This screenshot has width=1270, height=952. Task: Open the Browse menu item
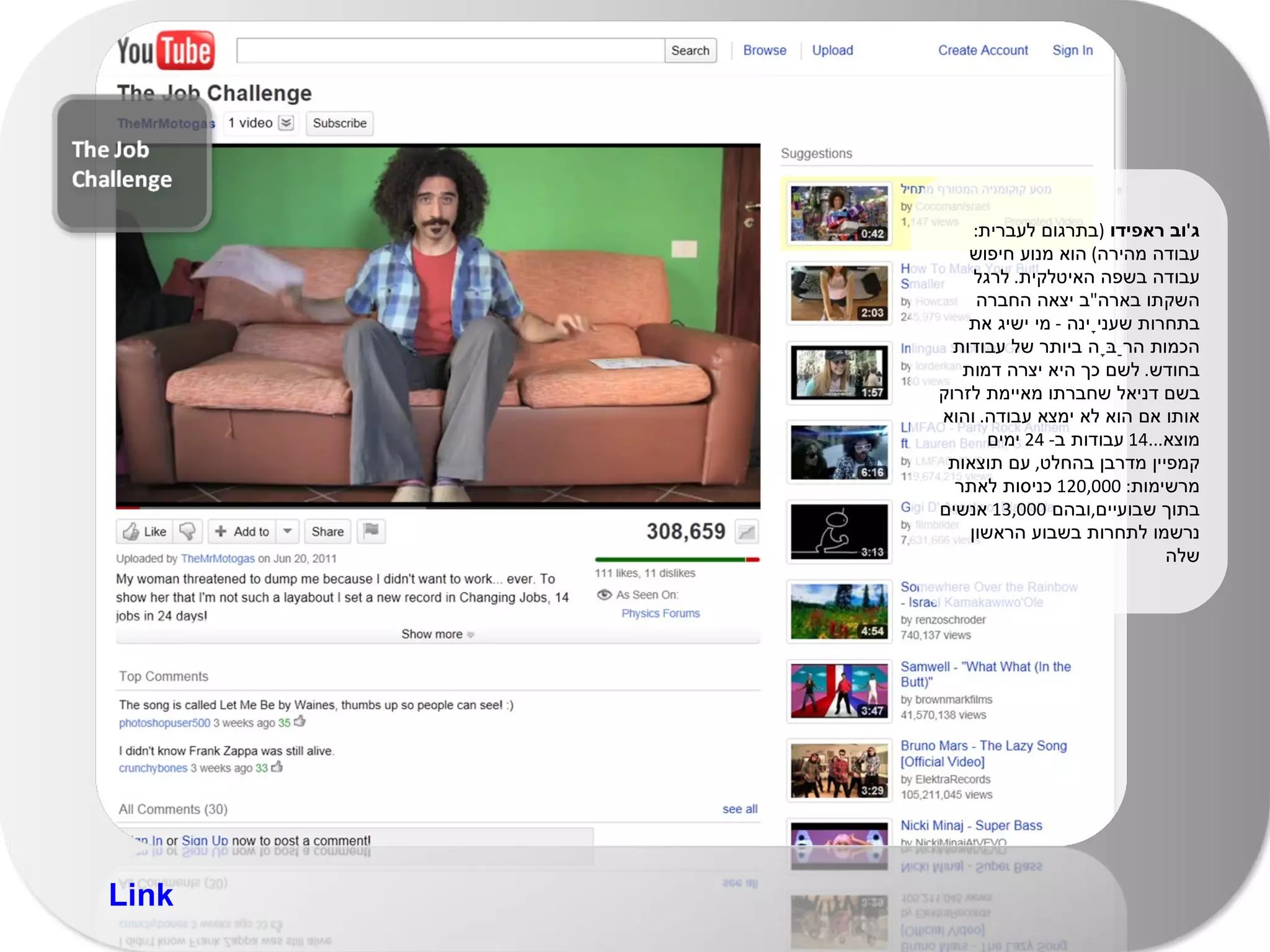(x=765, y=50)
